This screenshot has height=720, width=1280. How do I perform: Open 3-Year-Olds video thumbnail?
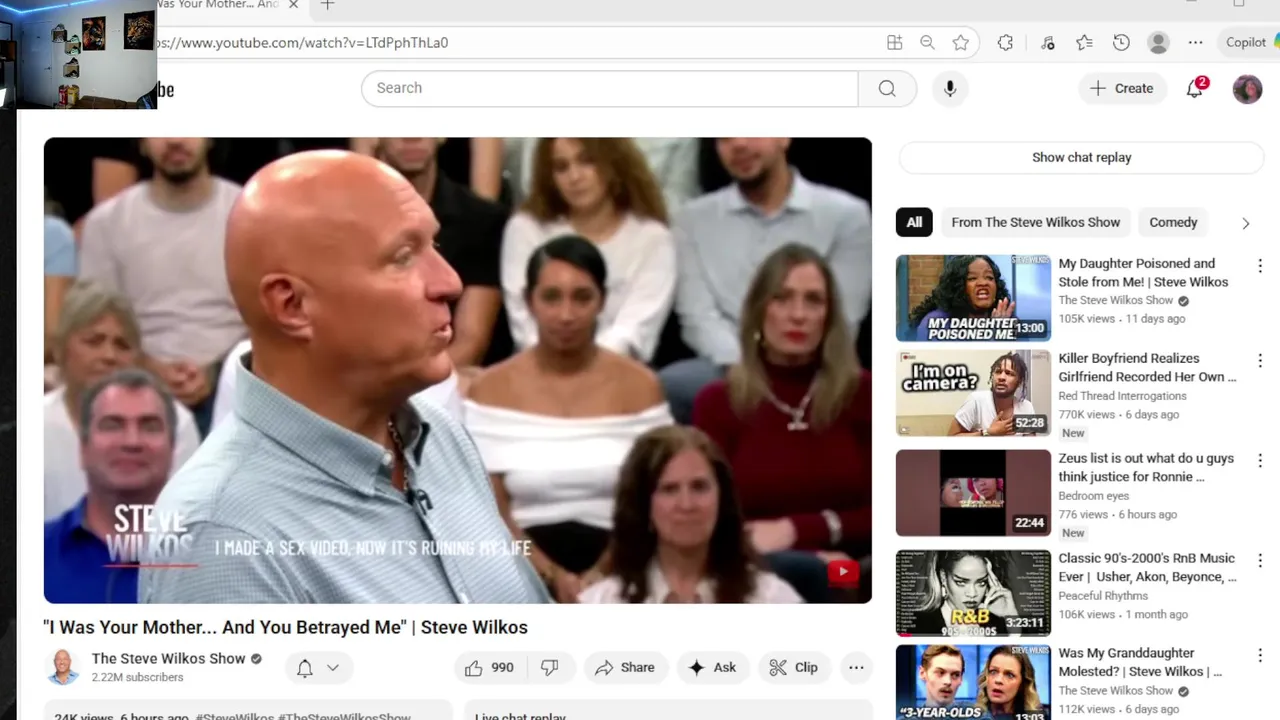point(973,683)
